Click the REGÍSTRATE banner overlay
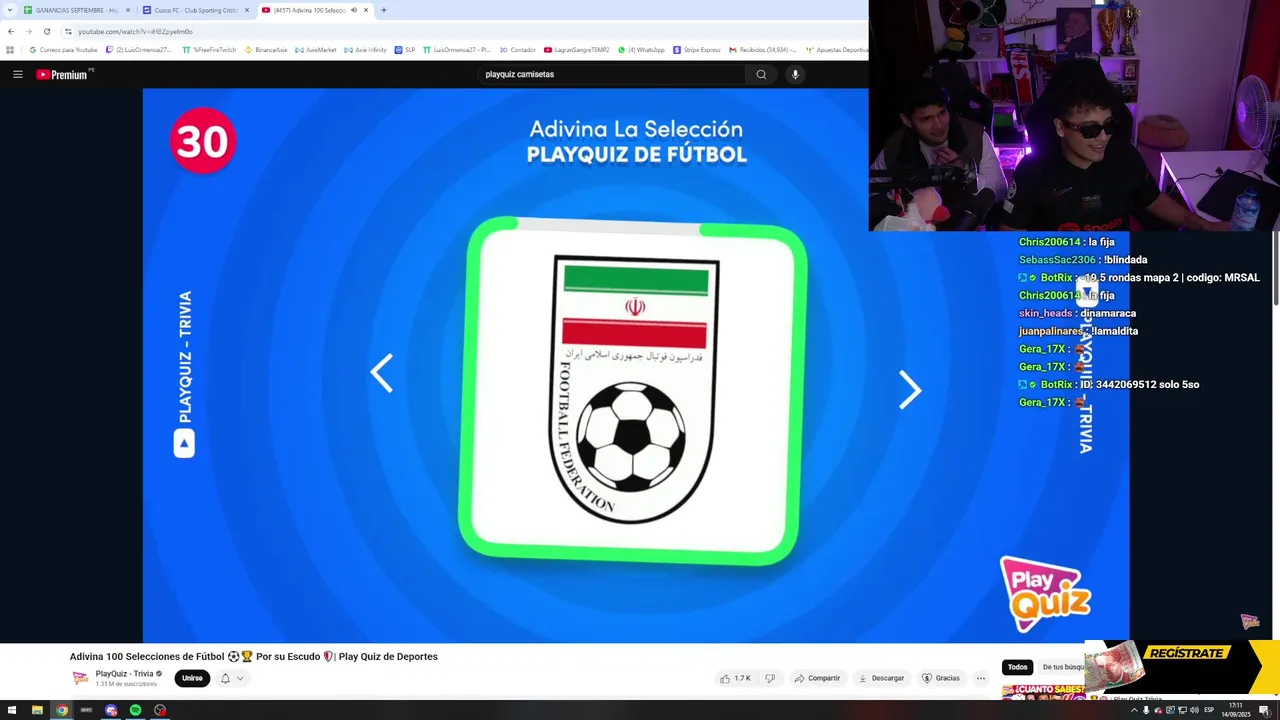Viewport: 1280px width, 720px height. (1182, 667)
